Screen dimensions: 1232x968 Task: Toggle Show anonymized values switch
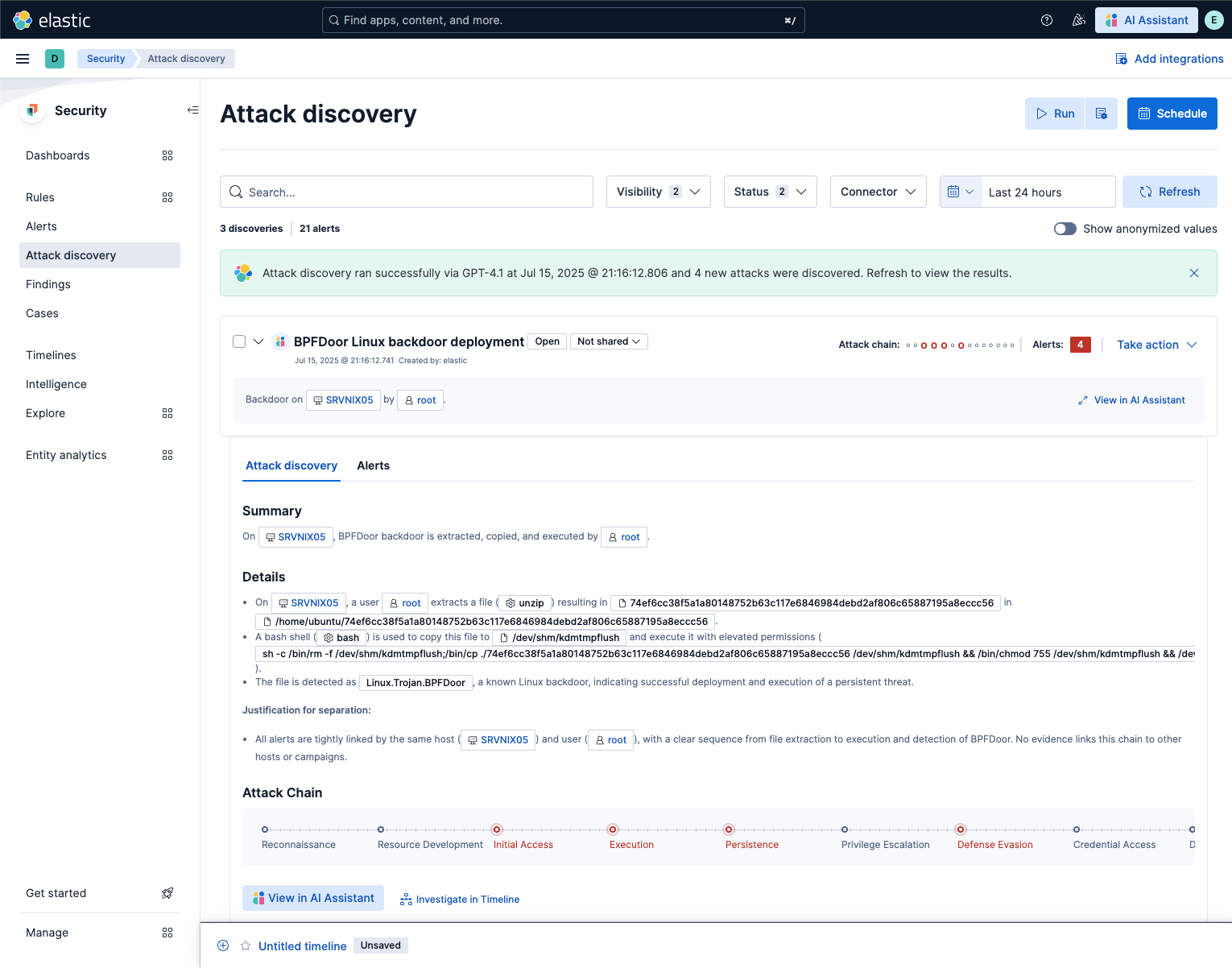(x=1065, y=229)
